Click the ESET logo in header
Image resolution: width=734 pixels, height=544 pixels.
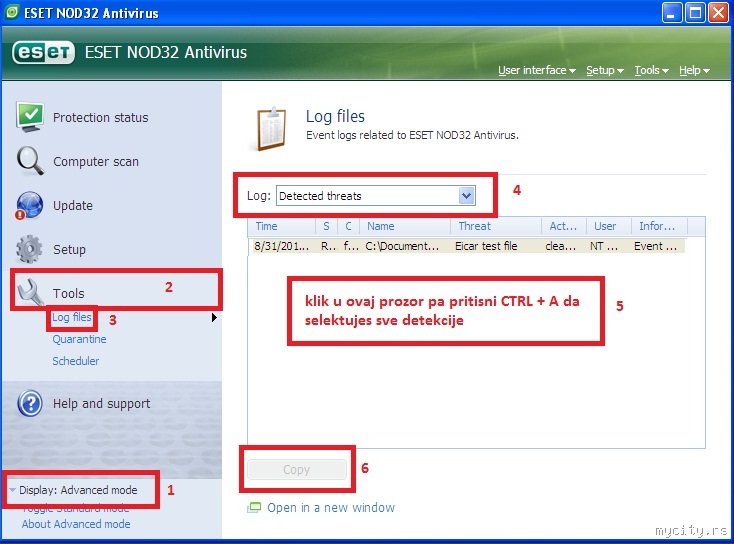click(x=44, y=52)
